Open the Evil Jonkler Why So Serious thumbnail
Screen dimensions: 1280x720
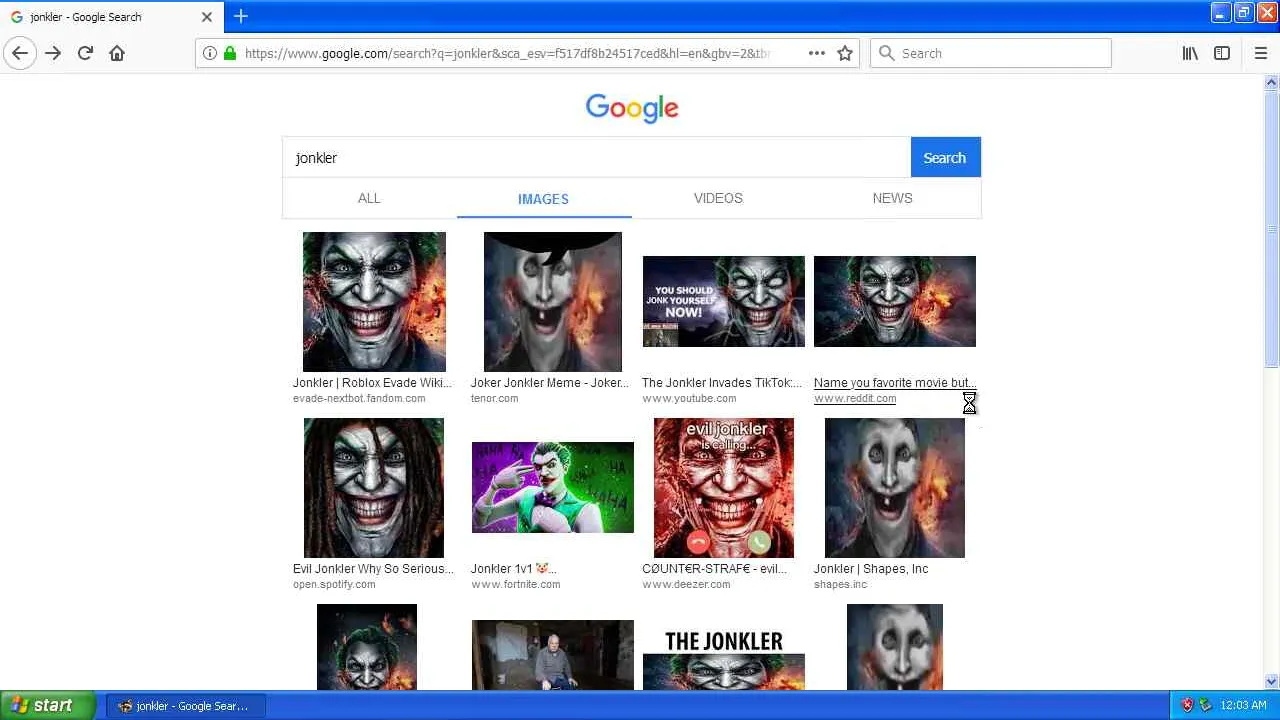[x=374, y=488]
